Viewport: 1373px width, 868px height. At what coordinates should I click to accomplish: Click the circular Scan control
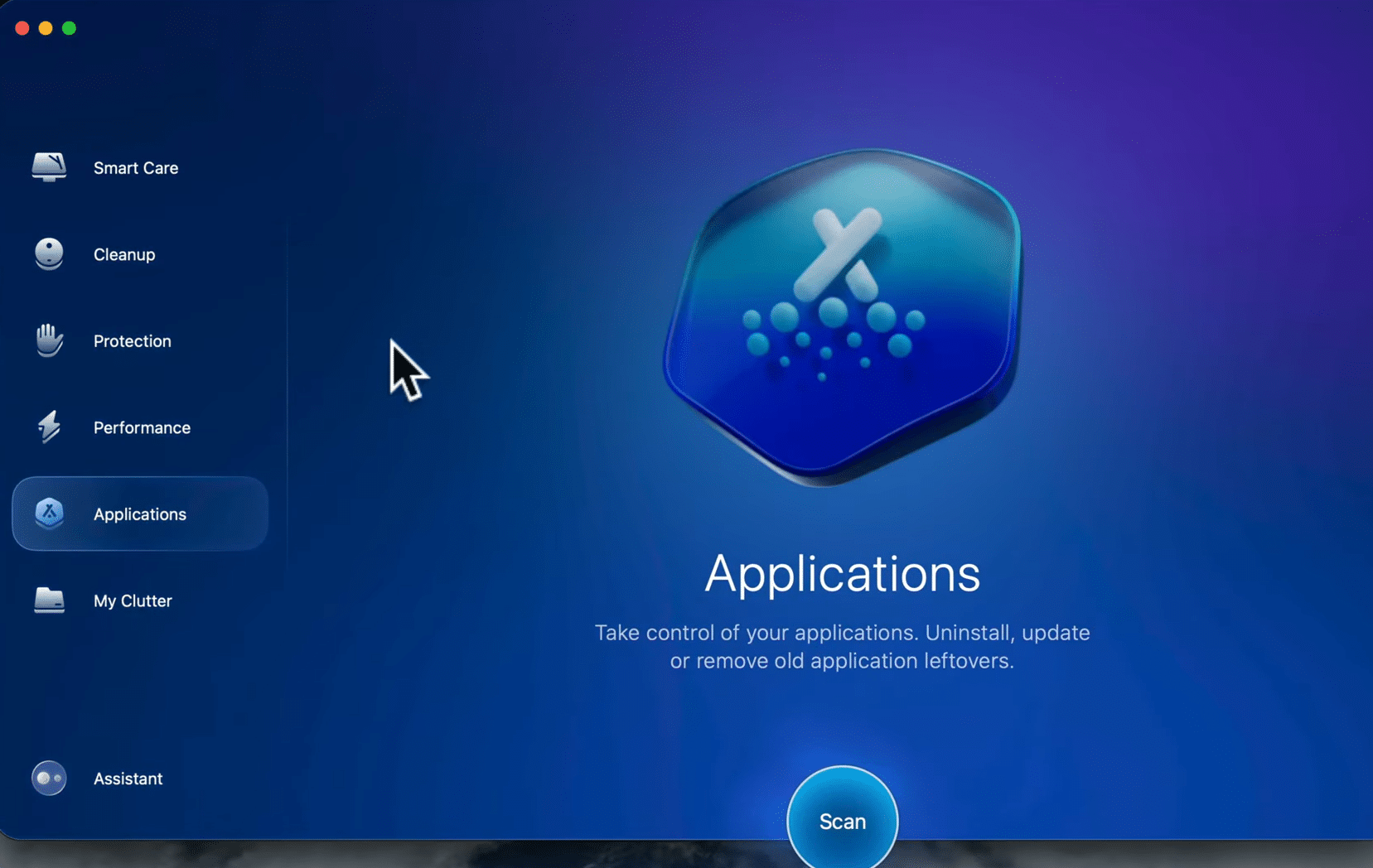point(842,821)
